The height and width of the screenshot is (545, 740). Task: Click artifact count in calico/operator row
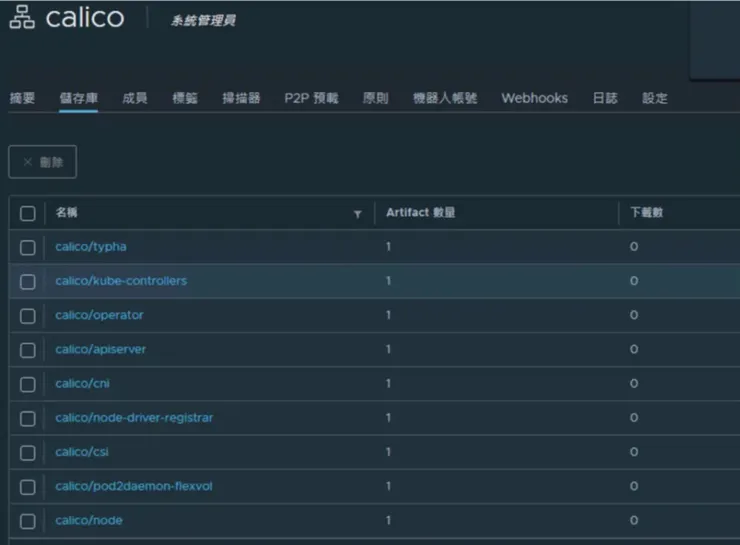388,315
